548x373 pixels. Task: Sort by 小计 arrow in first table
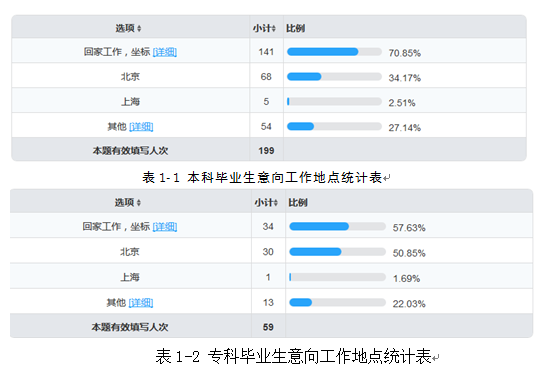pos(274,28)
